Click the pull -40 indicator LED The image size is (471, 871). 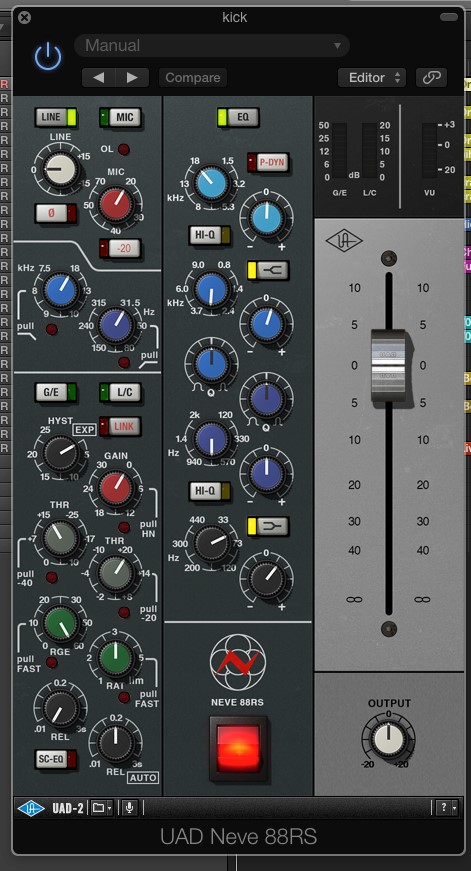click(52, 577)
